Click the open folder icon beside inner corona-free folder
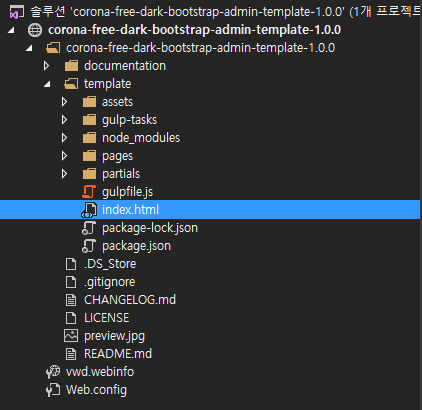 pyautogui.click(x=53, y=48)
